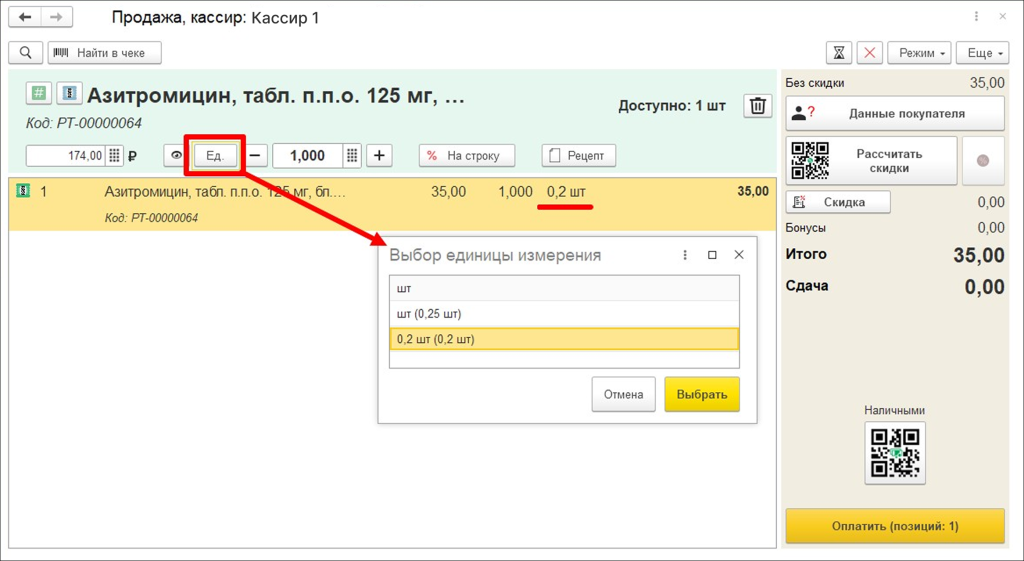Screen dimensions: 1024x561
Task: Decrease quantity with the minus button
Action: point(257,156)
